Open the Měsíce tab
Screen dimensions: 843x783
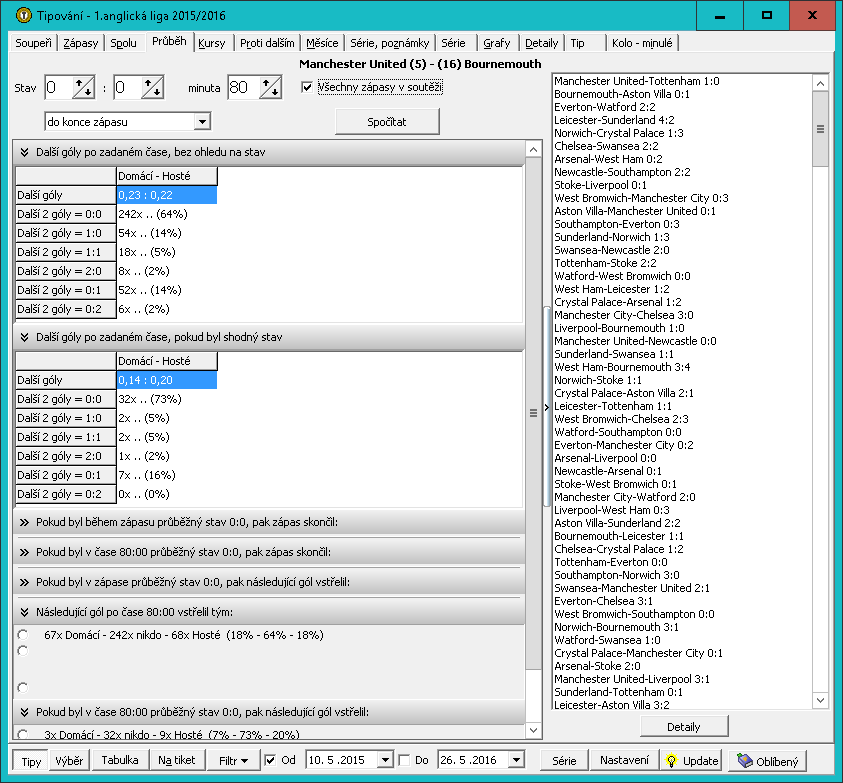click(x=322, y=43)
